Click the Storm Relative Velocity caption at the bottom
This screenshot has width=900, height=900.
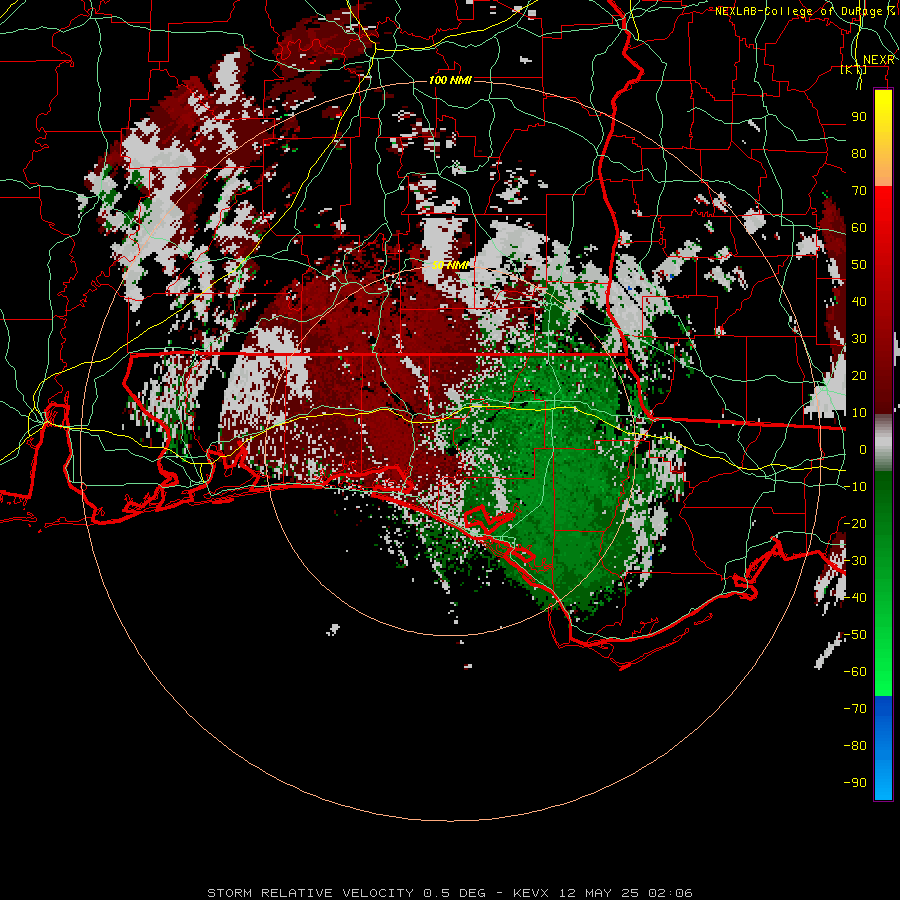point(450,893)
